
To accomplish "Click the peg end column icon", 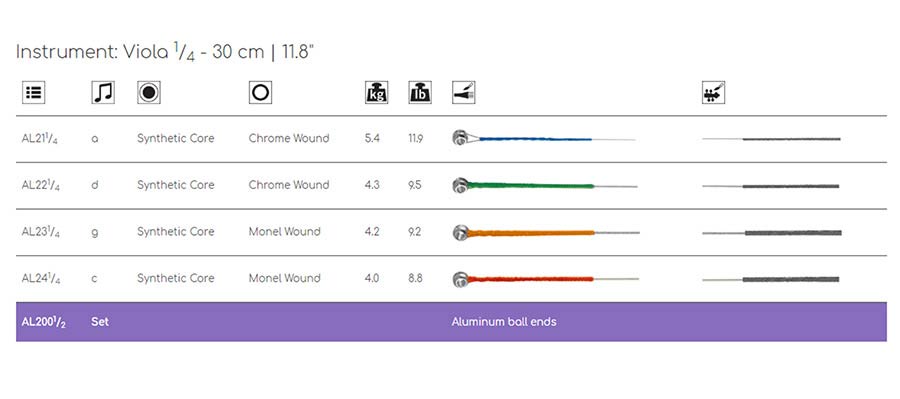I will pyautogui.click(x=713, y=92).
